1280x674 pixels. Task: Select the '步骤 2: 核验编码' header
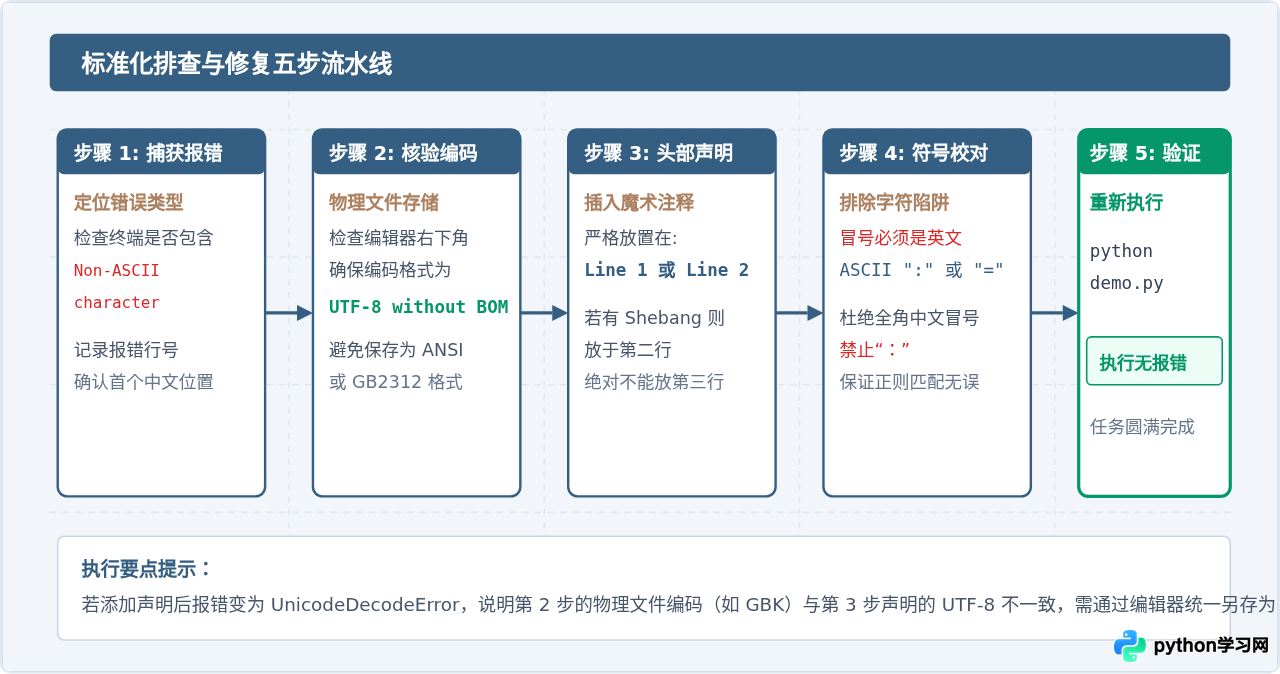tap(416, 152)
